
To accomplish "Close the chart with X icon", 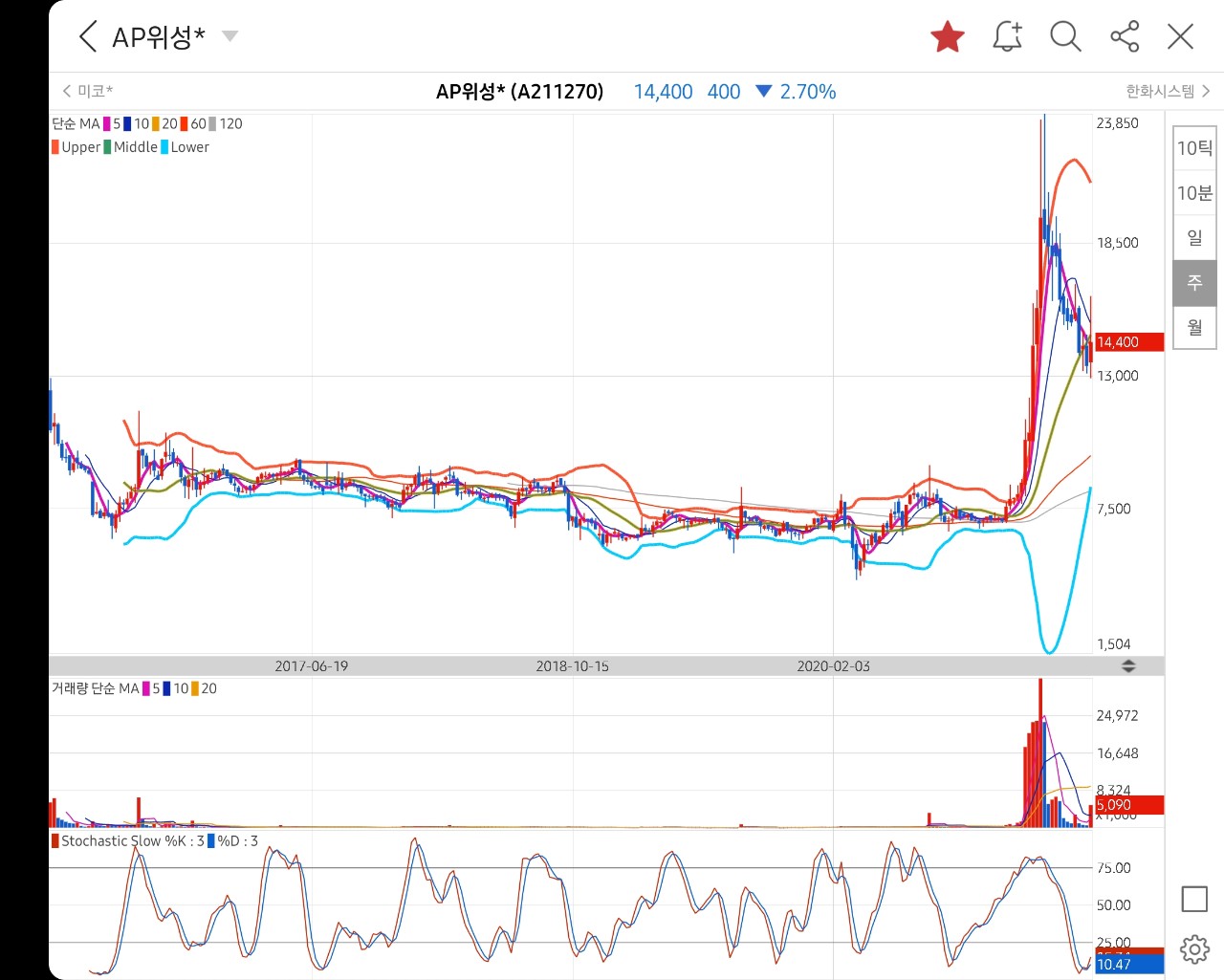I will click(1181, 36).
